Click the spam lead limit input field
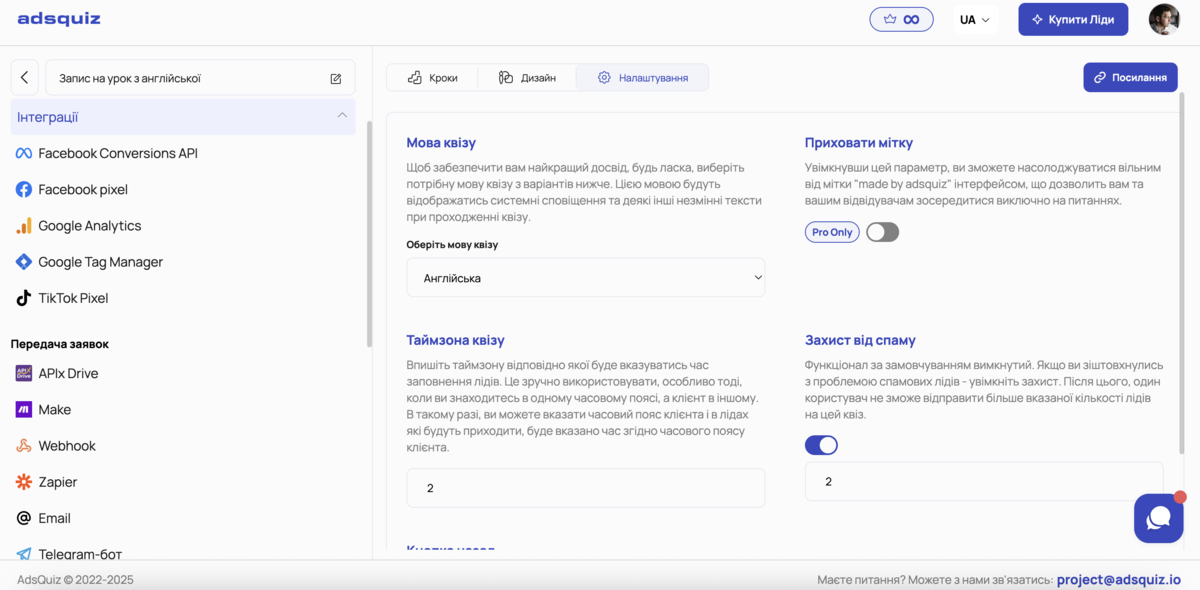Screen dimensions: 1200x590 pos(984,481)
